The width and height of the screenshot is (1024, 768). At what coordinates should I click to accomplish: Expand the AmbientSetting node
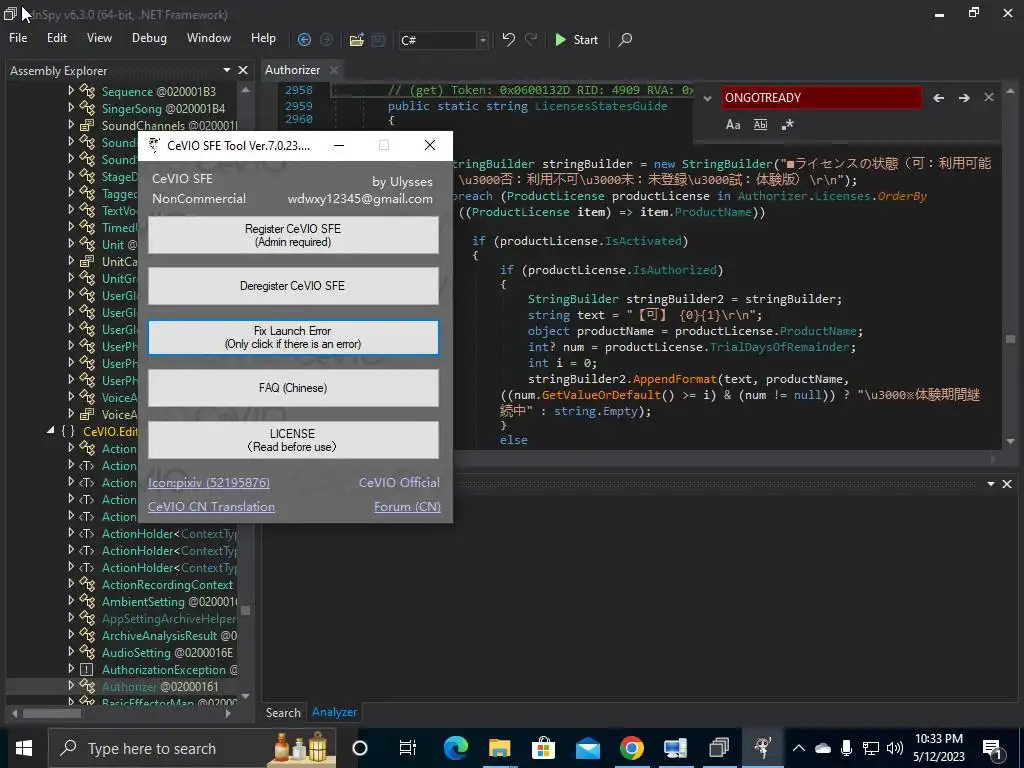(x=71, y=601)
